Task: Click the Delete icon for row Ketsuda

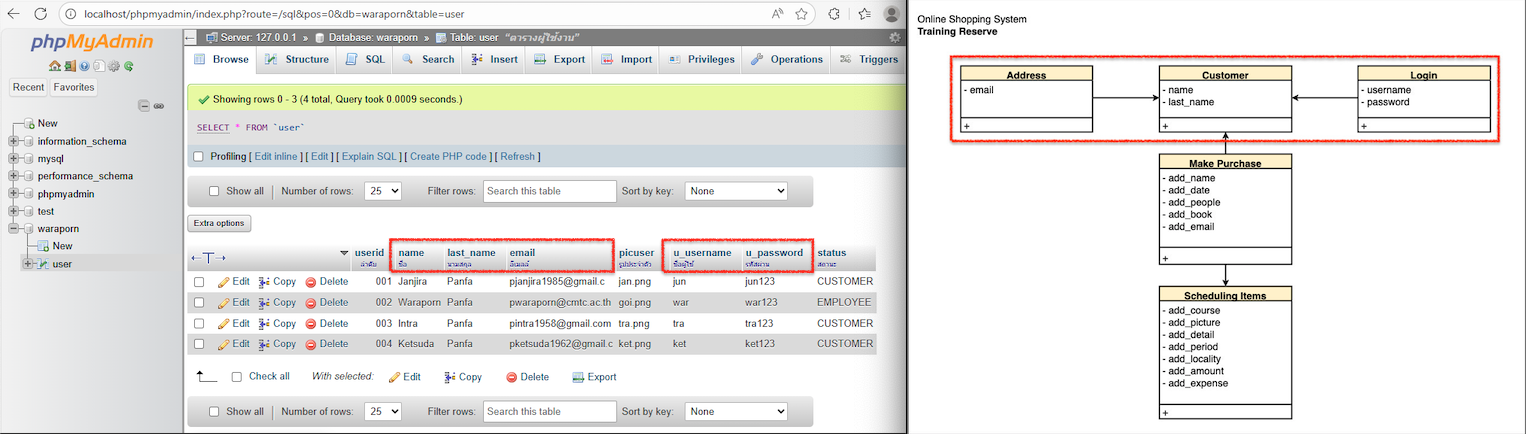Action: tap(326, 344)
